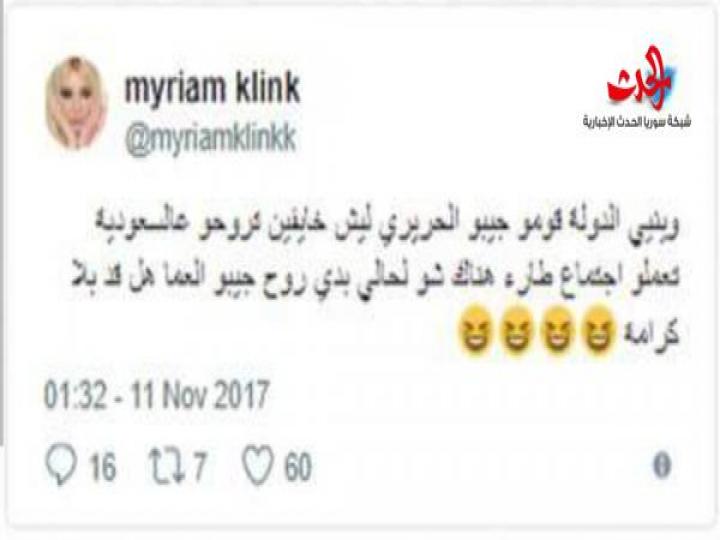The height and width of the screenshot is (540, 720).
Task: Click the 01:32 time in the timestamp
Action: point(75,395)
